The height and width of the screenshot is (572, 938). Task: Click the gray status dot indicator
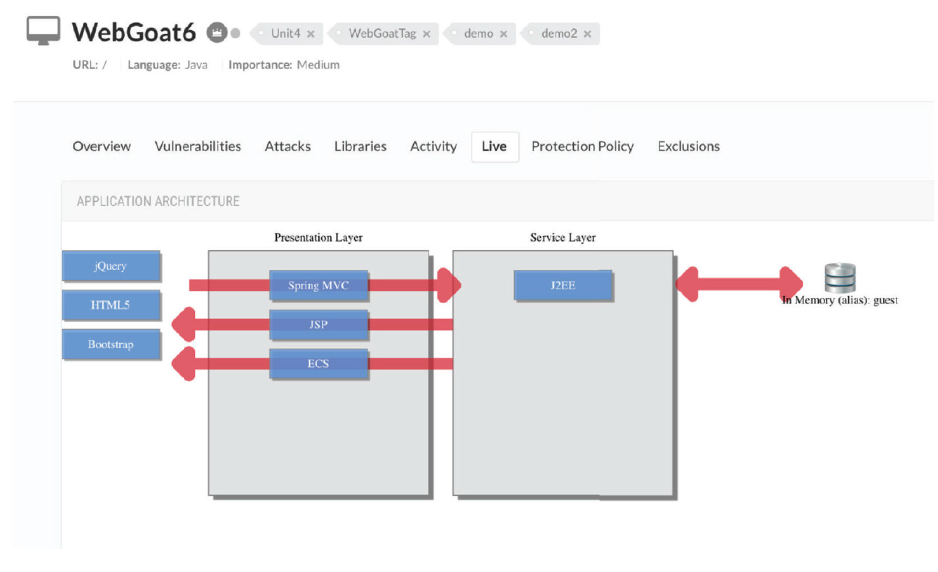click(235, 33)
